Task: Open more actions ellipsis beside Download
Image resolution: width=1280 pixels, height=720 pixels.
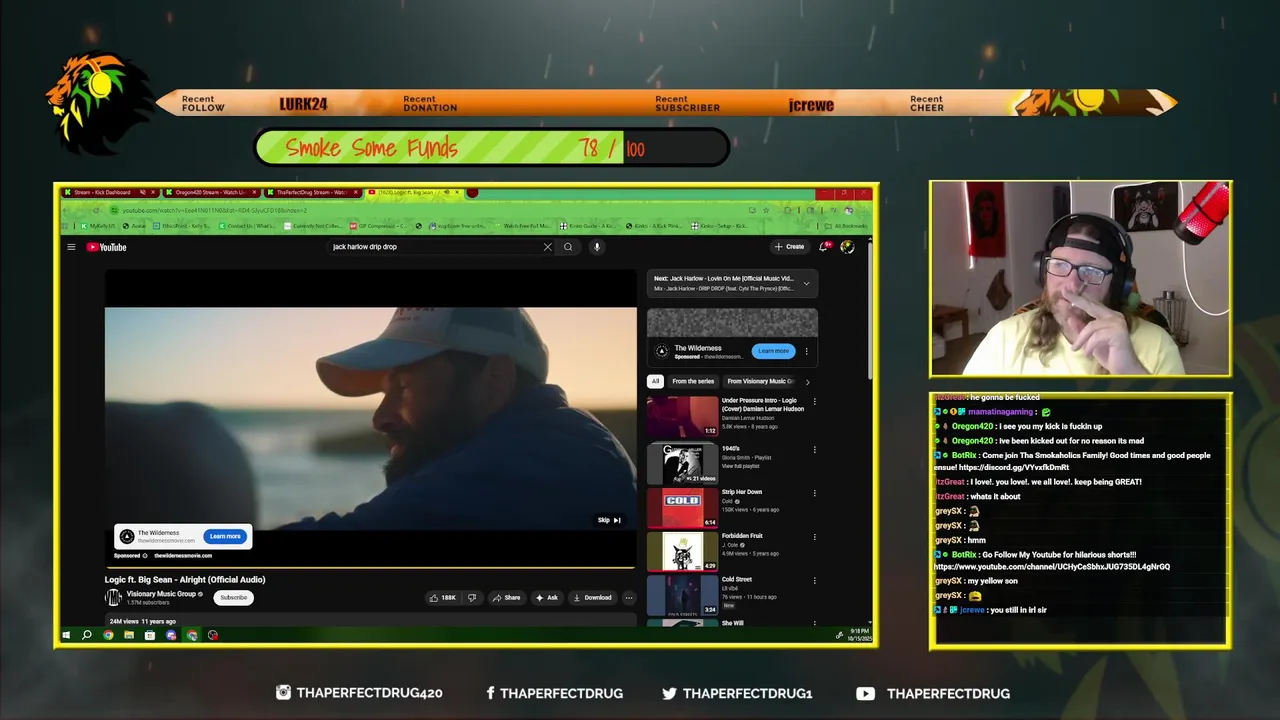Action: [628, 598]
